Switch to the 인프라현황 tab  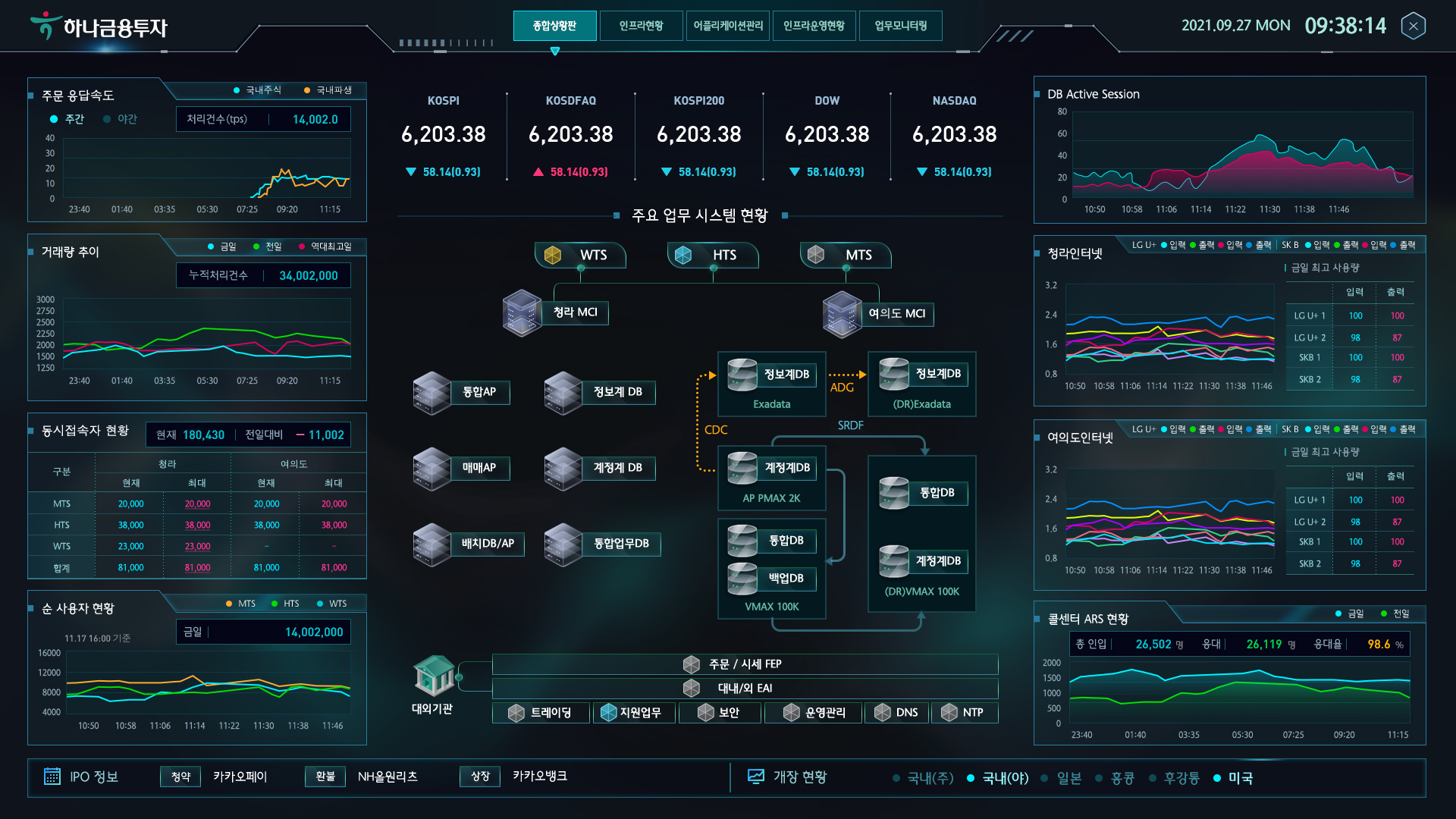pos(641,26)
